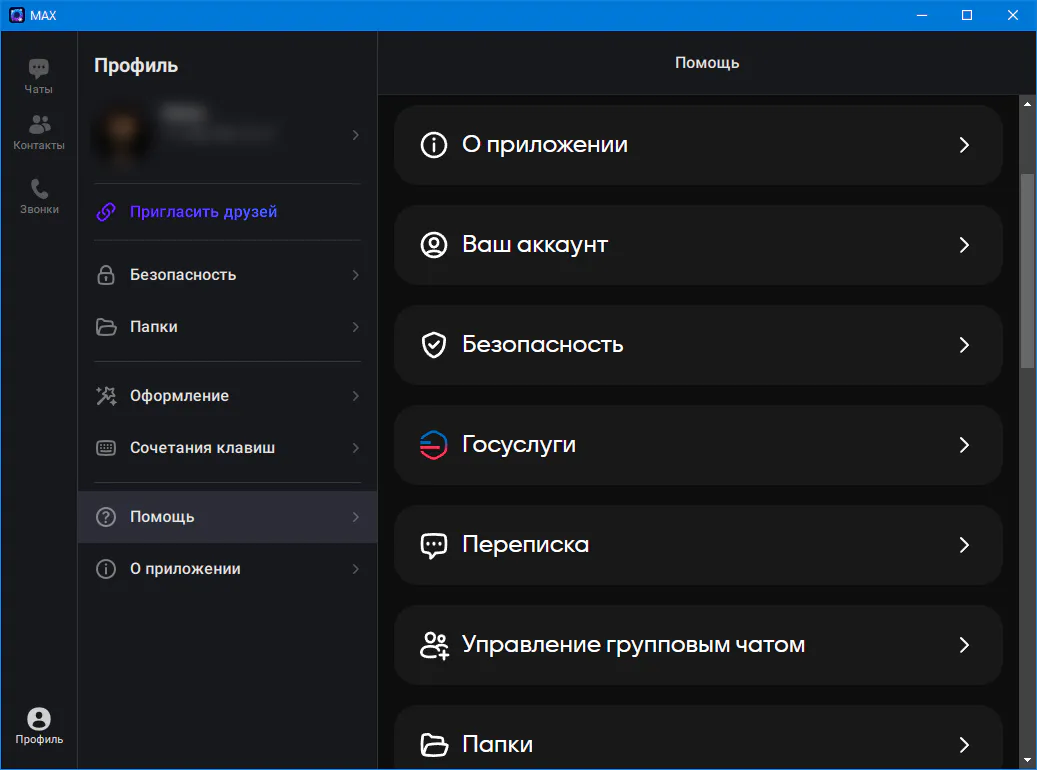Open the Папки help card arrow
This screenshot has height=770, width=1037.
[964, 745]
